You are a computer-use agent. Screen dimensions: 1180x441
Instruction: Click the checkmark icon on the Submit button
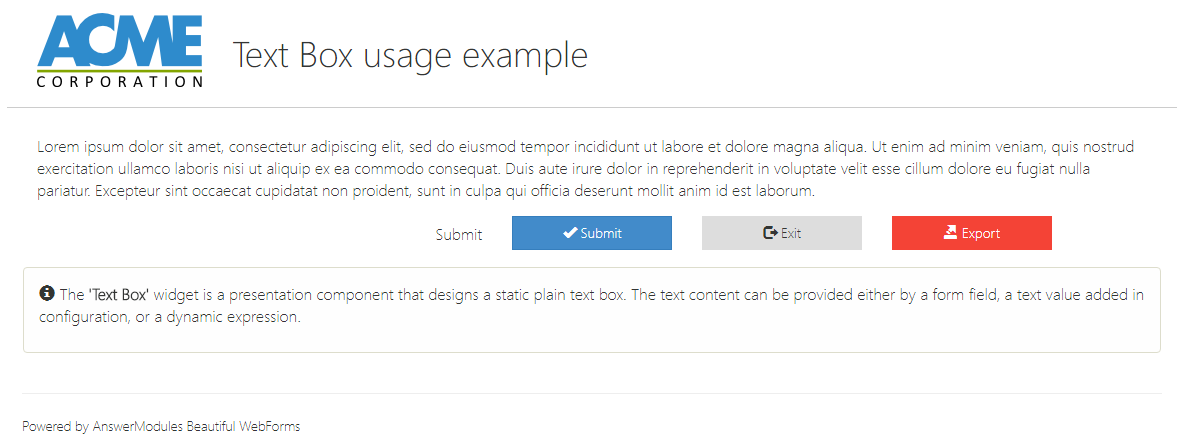(570, 233)
